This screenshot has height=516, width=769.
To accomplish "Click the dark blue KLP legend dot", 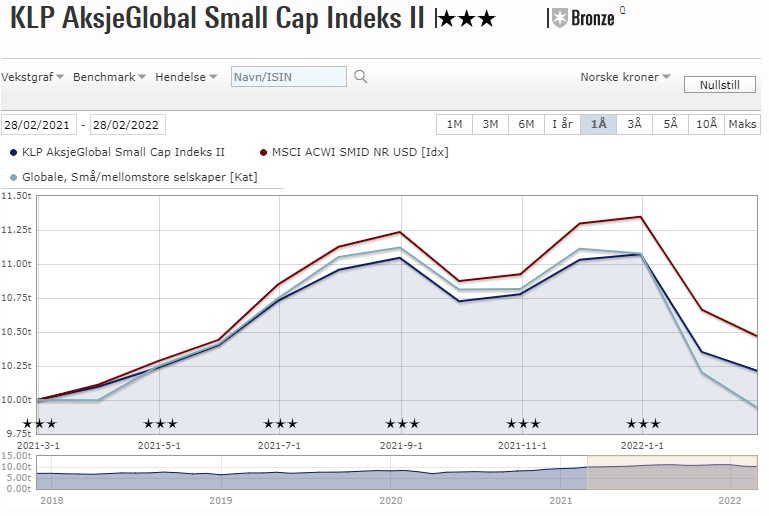I will (x=14, y=153).
